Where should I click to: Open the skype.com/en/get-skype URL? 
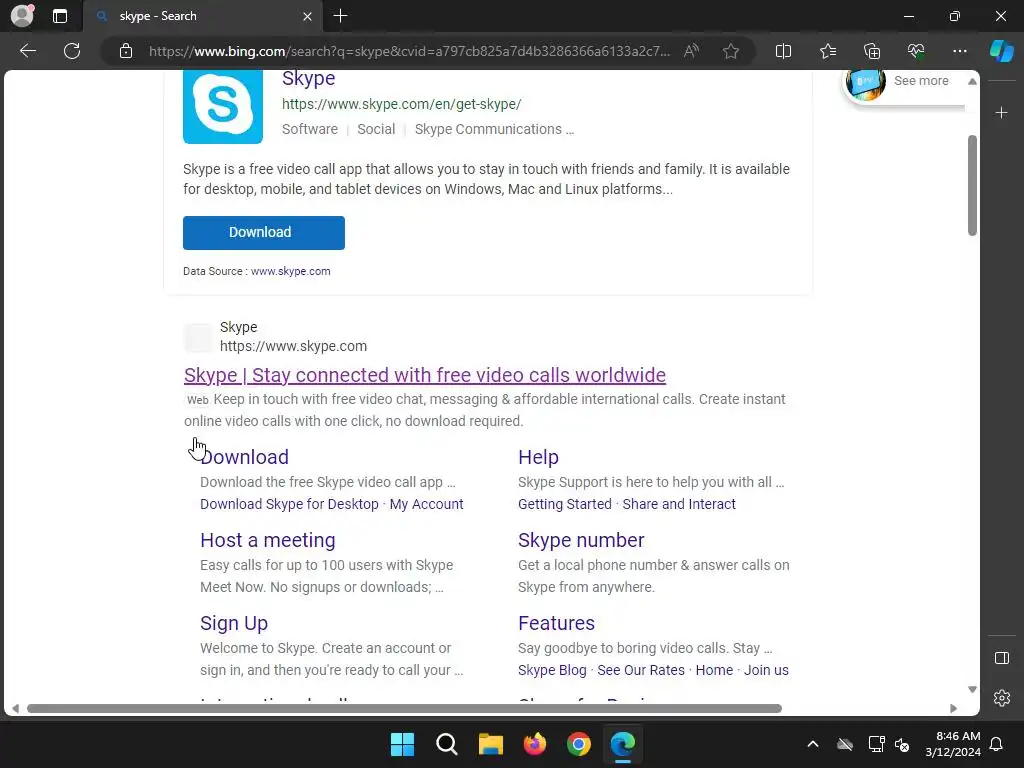[x=401, y=104]
